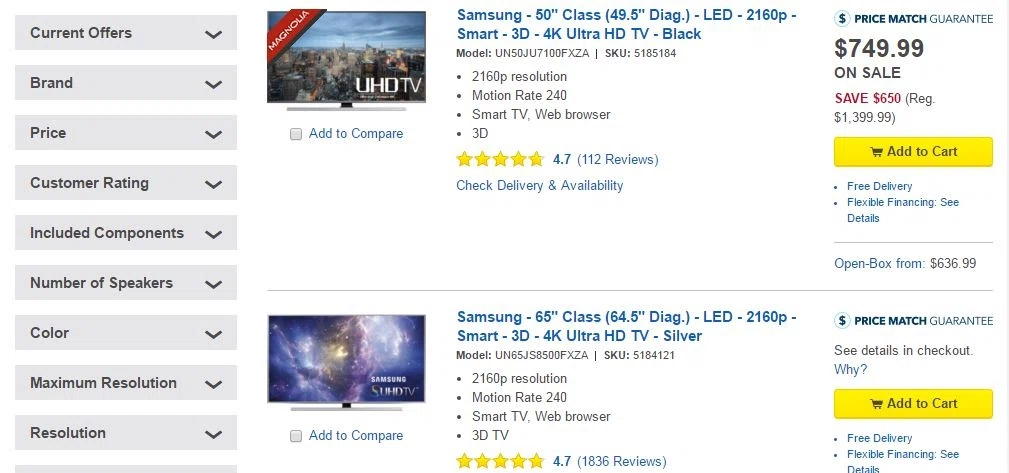Open the 112 Reviews link
This screenshot has height=473, width=1009.
[x=618, y=159]
